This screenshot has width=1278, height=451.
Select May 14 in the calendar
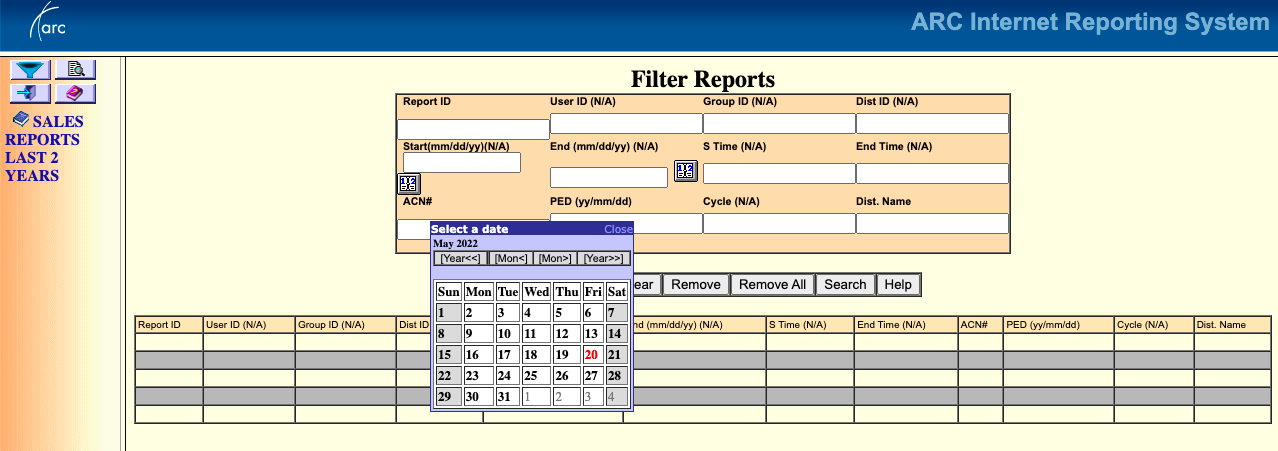point(616,334)
